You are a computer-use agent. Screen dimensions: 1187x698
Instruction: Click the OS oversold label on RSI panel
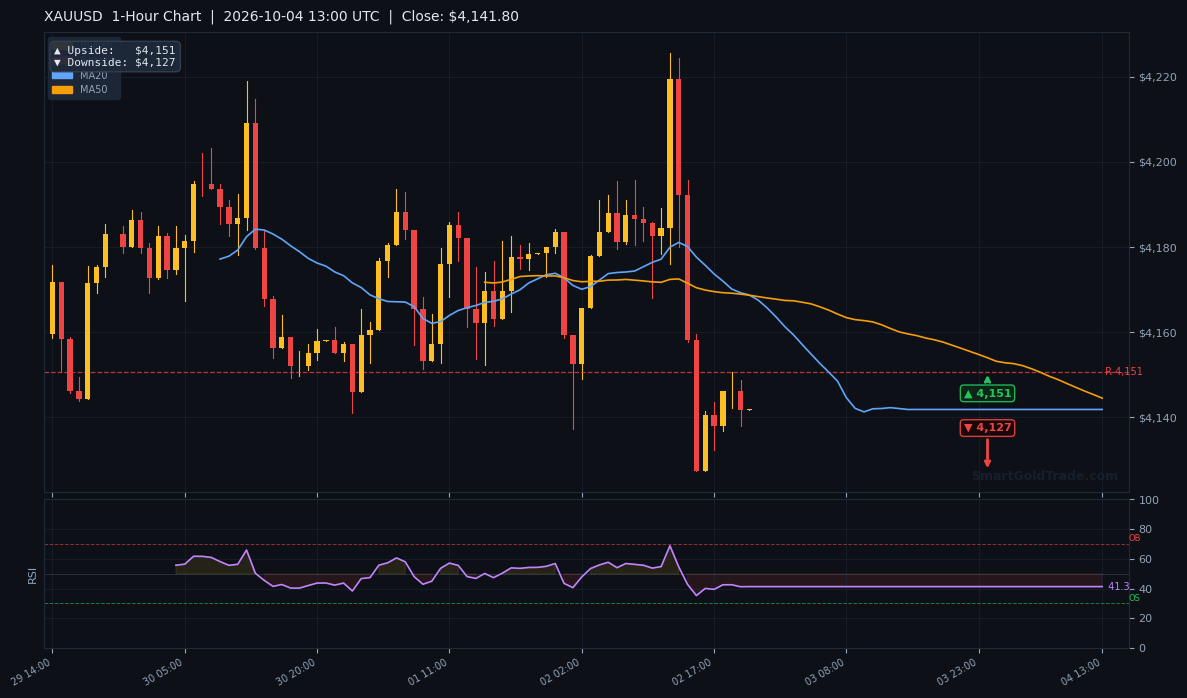click(1134, 598)
